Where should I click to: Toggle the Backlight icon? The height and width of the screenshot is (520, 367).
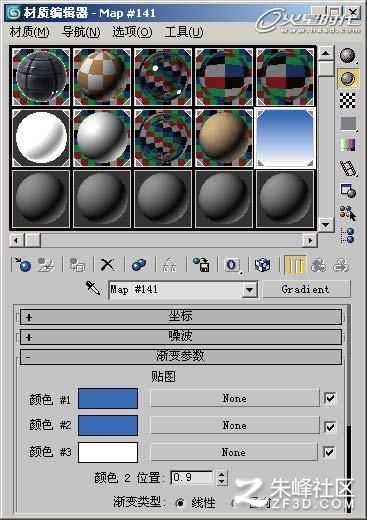click(348, 79)
